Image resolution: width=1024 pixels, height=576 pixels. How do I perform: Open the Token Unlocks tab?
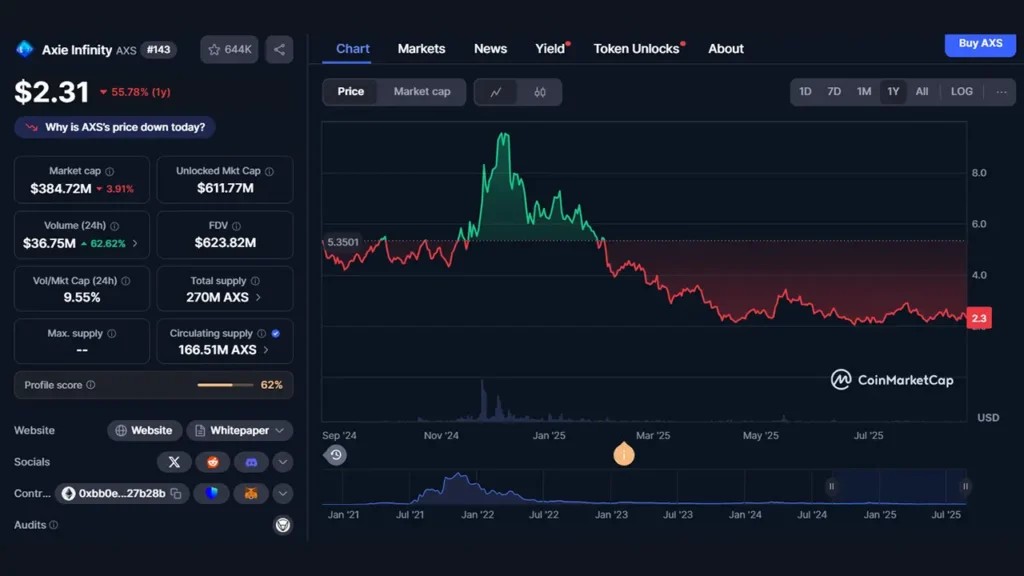click(x=636, y=49)
